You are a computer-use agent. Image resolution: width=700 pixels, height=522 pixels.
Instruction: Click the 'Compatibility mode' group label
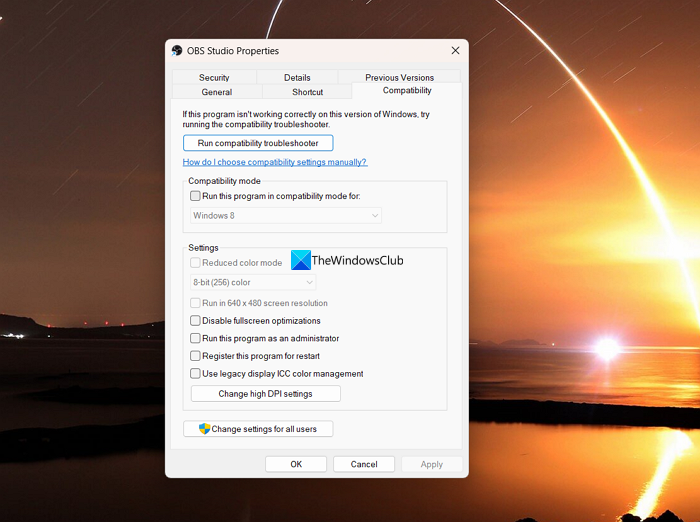[x=224, y=181]
